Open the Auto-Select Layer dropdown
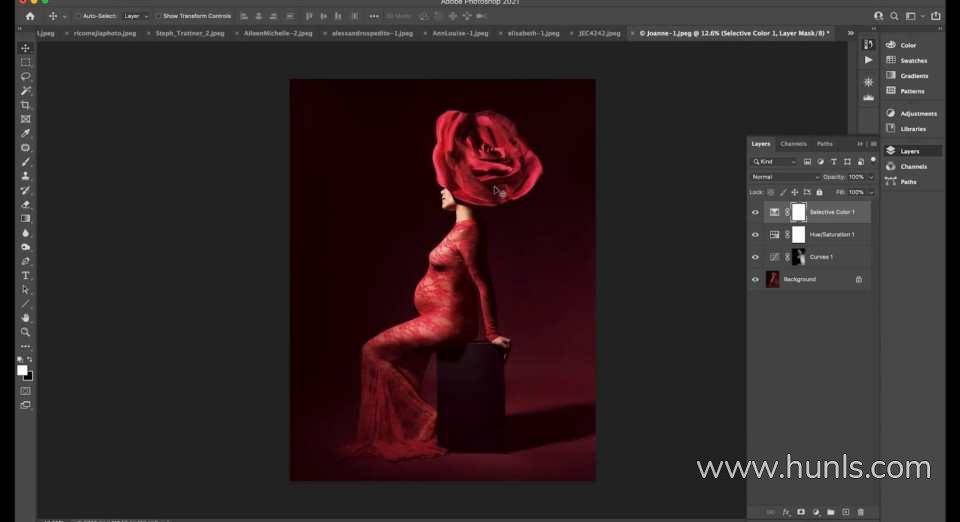960x522 pixels. tap(136, 16)
